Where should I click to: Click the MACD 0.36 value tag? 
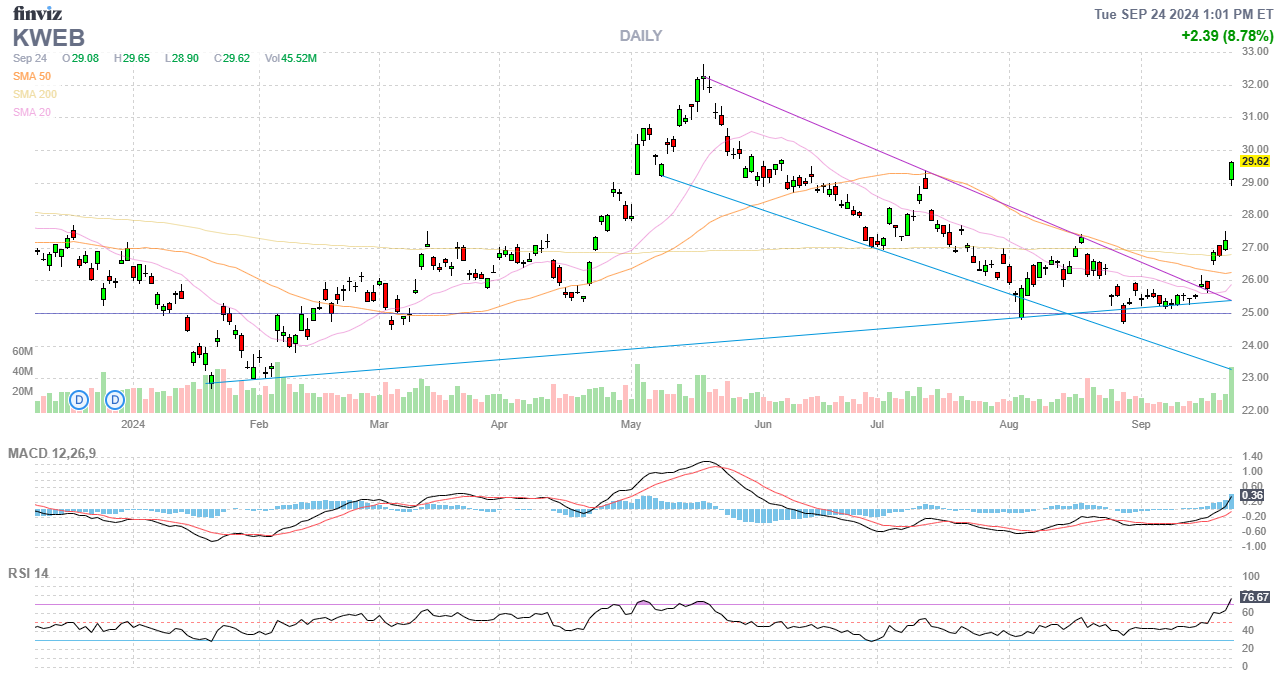[1252, 495]
